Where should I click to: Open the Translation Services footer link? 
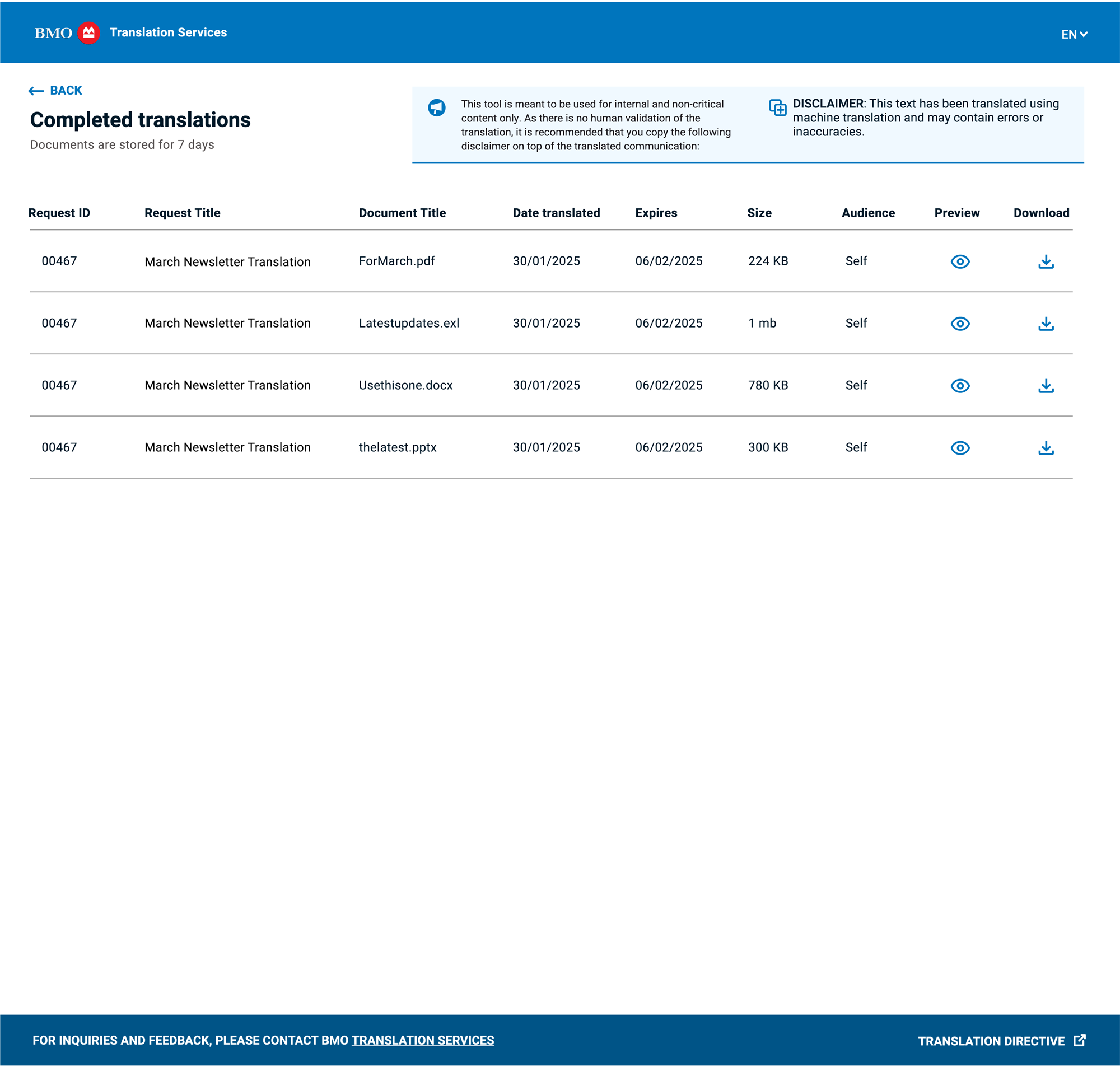click(x=423, y=1040)
